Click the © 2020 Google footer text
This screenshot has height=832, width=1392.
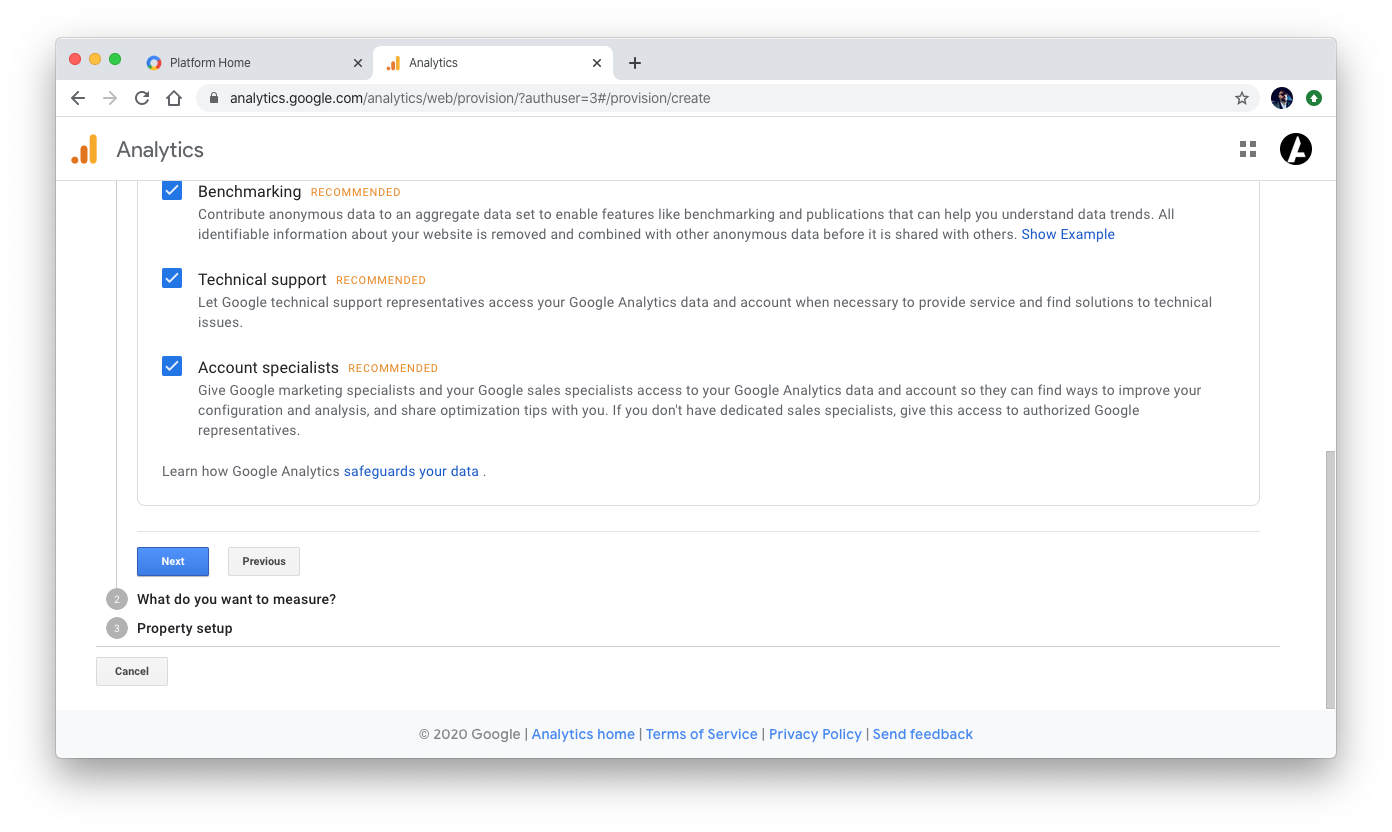pyautogui.click(x=470, y=734)
